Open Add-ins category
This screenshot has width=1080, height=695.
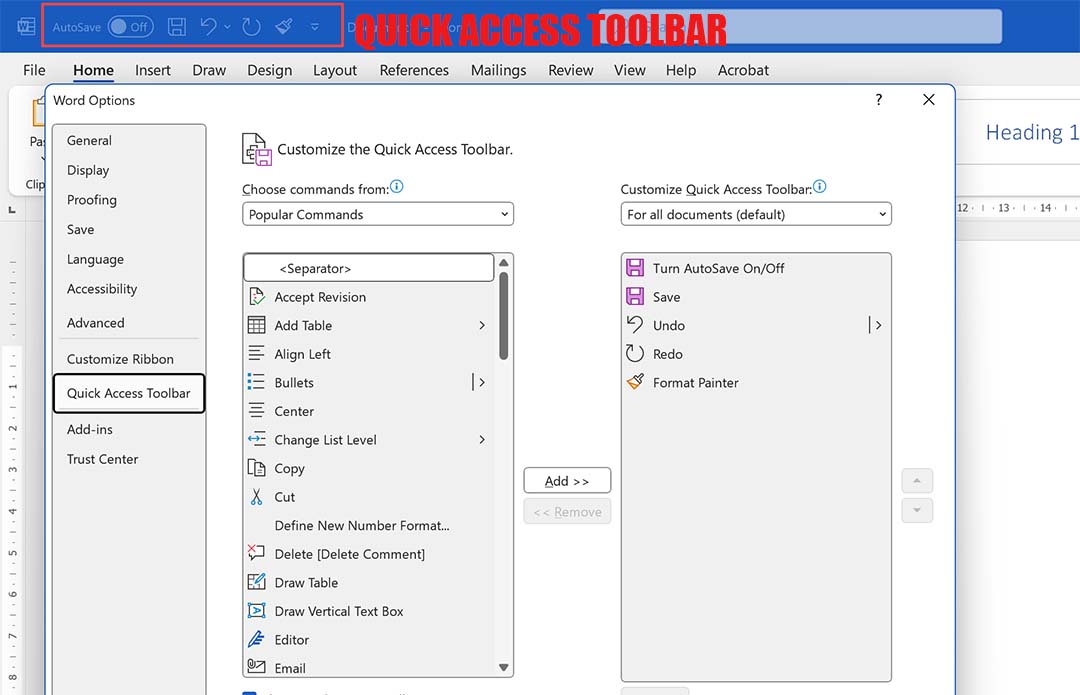(x=129, y=429)
